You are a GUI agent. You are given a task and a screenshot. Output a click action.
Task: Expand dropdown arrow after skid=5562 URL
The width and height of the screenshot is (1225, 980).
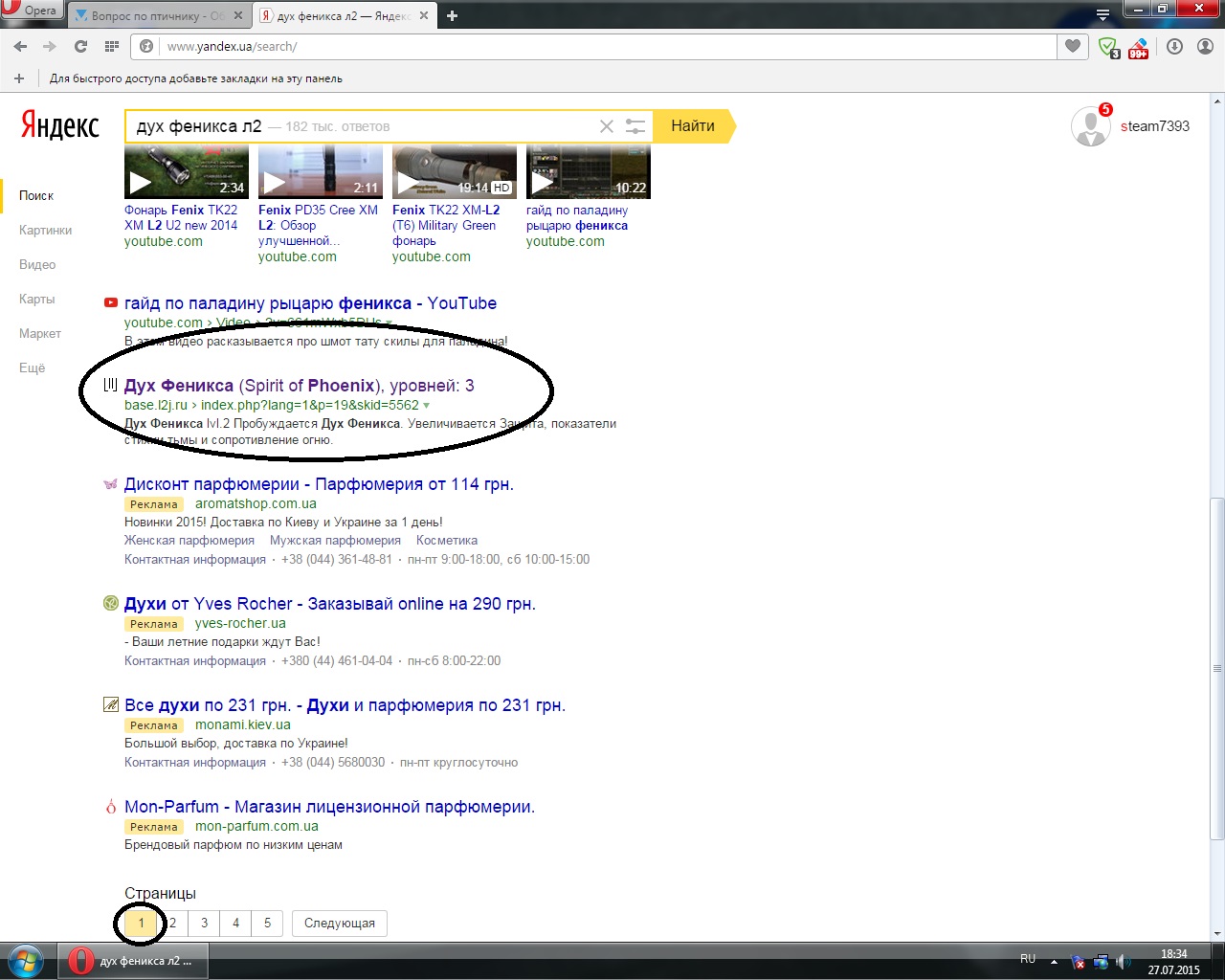(x=427, y=406)
